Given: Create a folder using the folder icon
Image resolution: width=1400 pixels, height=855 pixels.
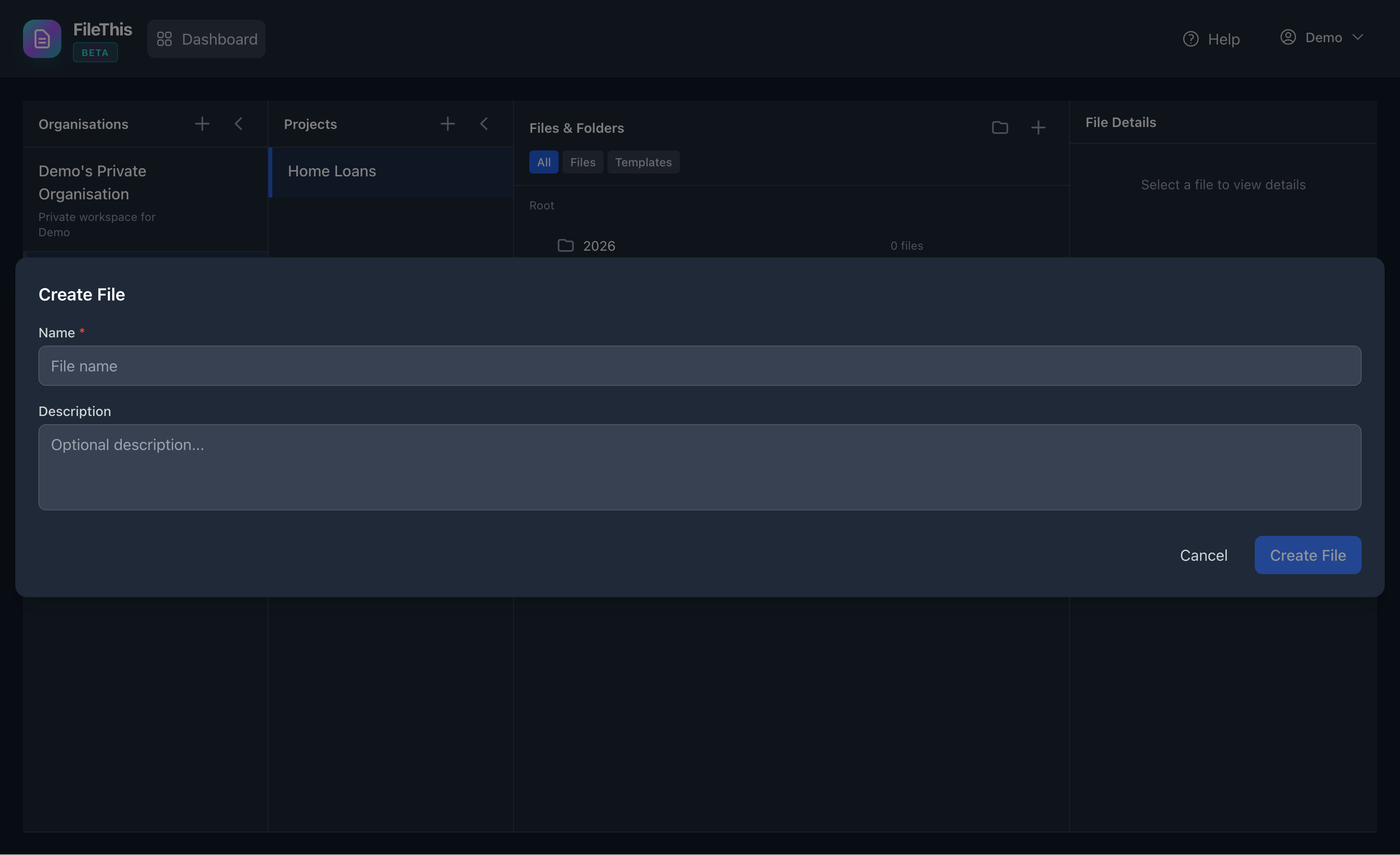Looking at the screenshot, I should click(x=1000, y=127).
